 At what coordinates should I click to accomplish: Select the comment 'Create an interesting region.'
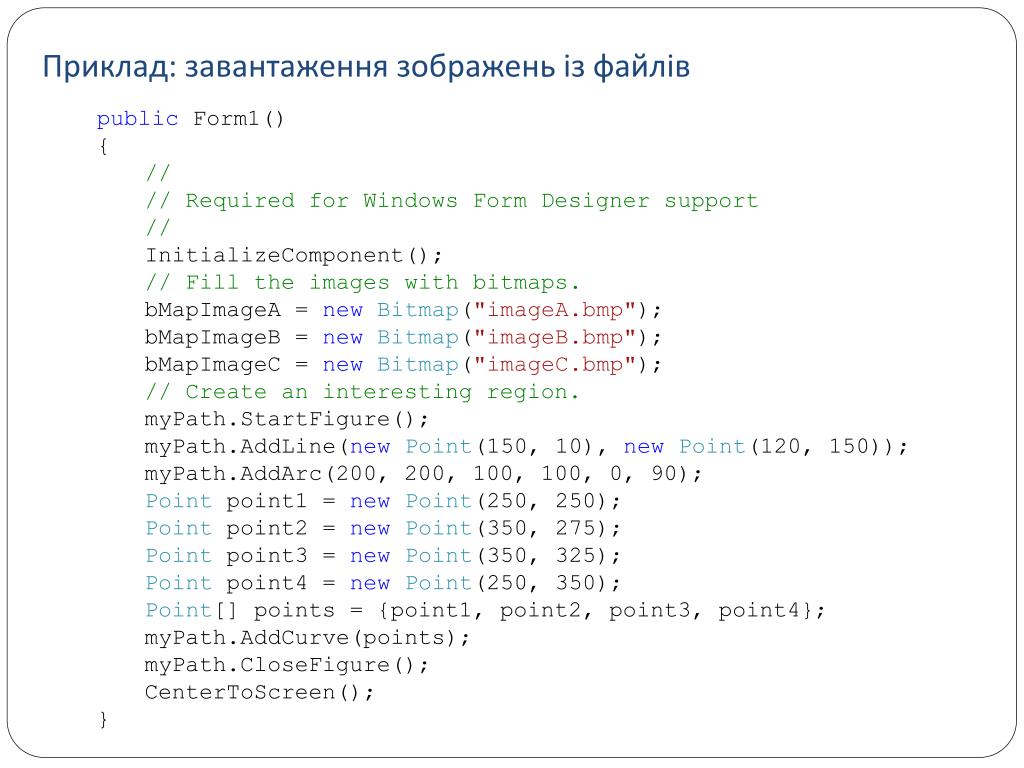point(362,392)
